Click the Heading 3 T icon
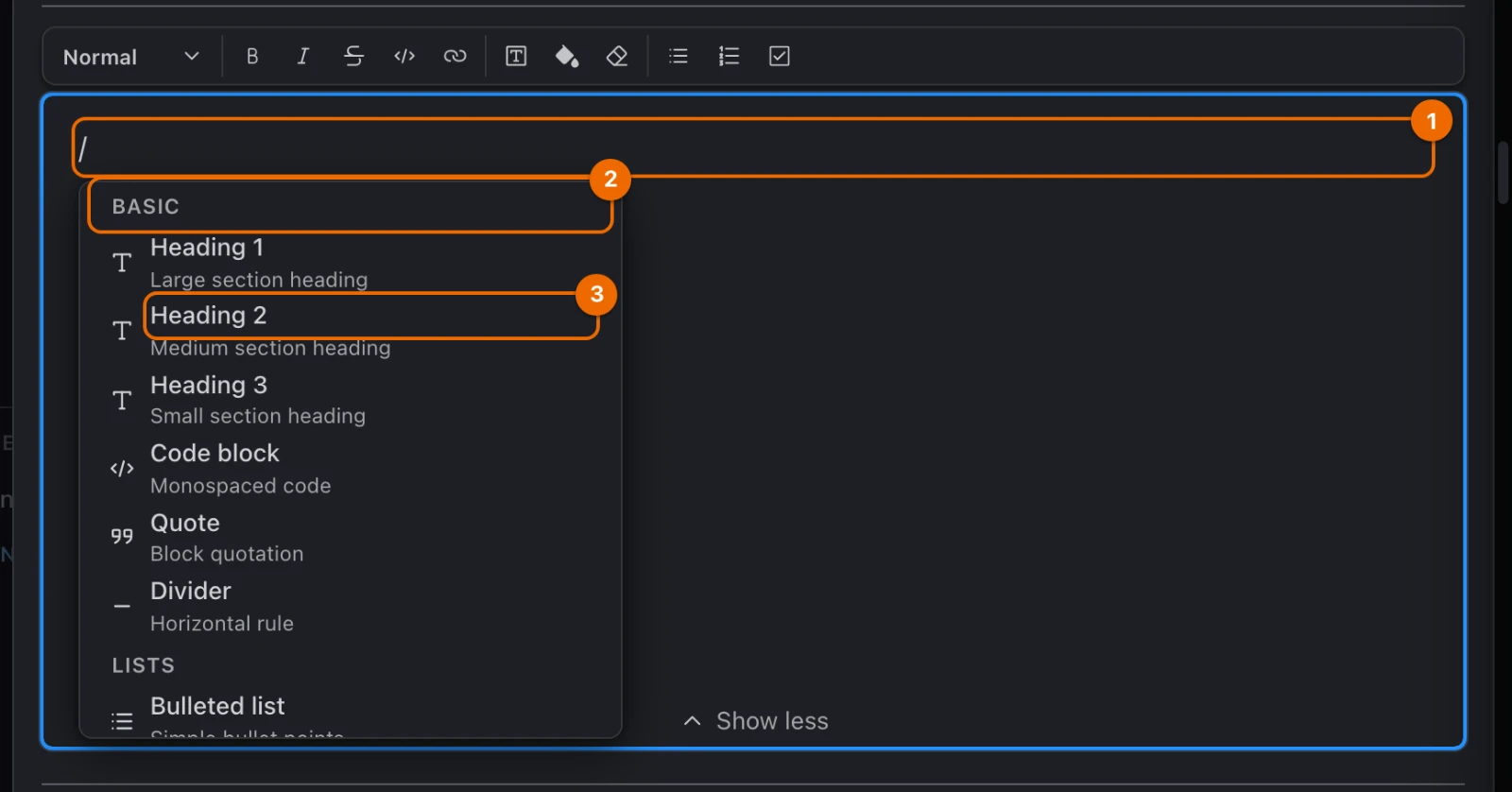1512x792 pixels. 122,401
